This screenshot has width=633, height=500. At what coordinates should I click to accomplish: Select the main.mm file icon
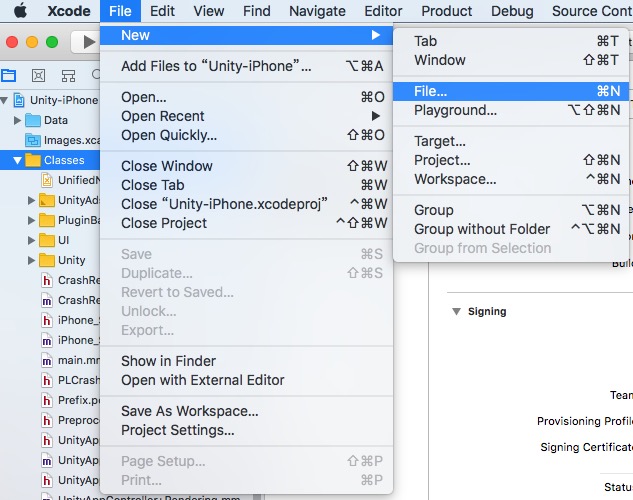(x=47, y=360)
